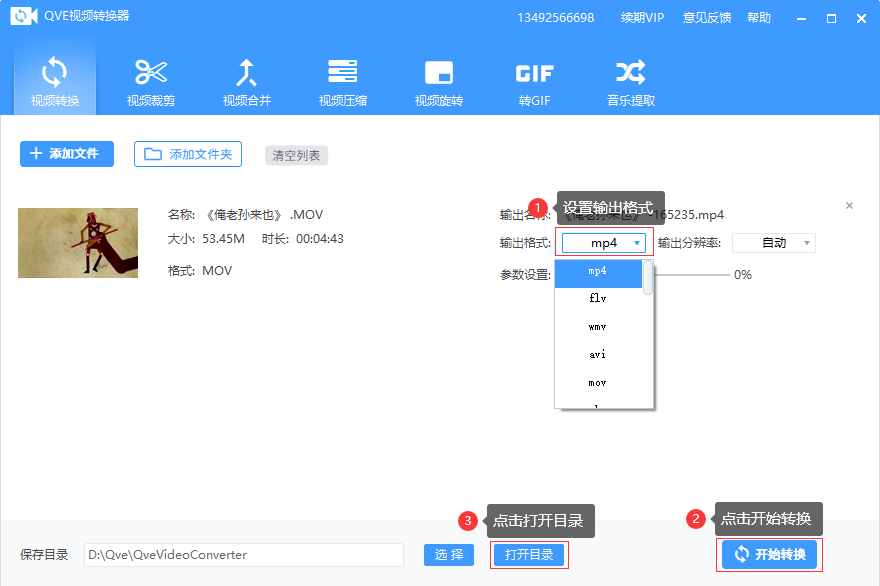Open the 帮助 help menu

(759, 18)
